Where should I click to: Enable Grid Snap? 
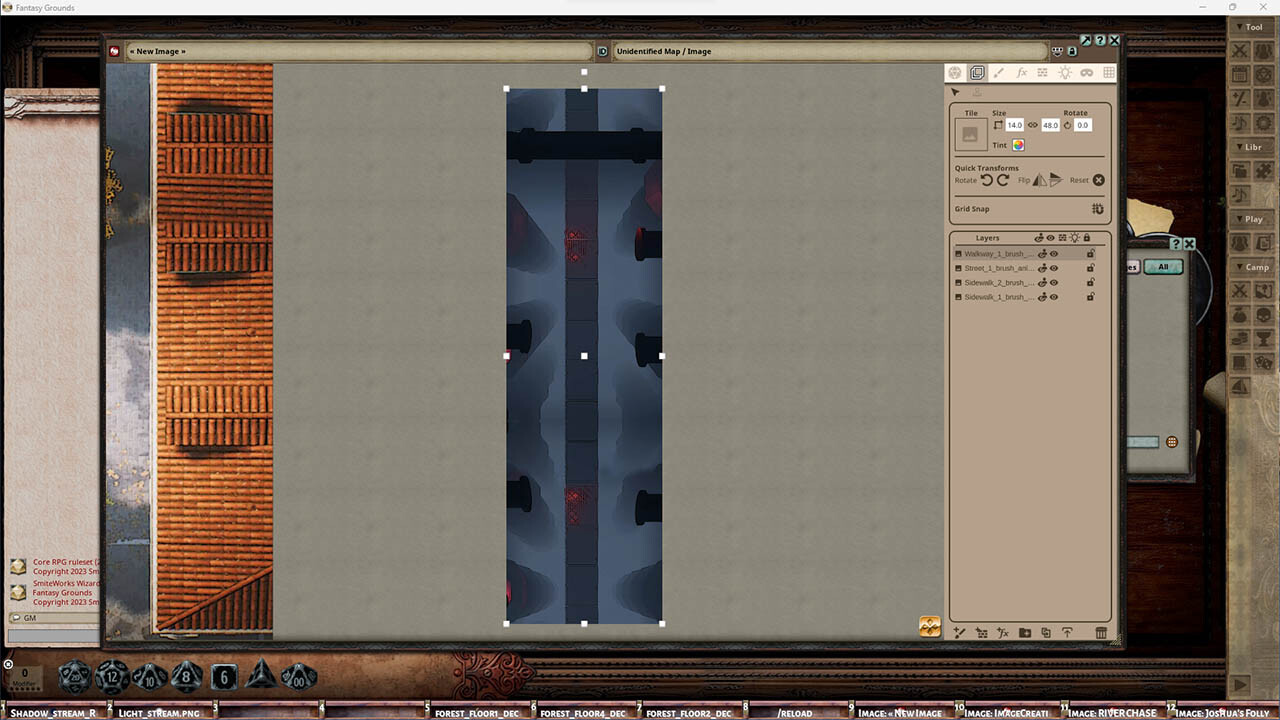click(1097, 209)
